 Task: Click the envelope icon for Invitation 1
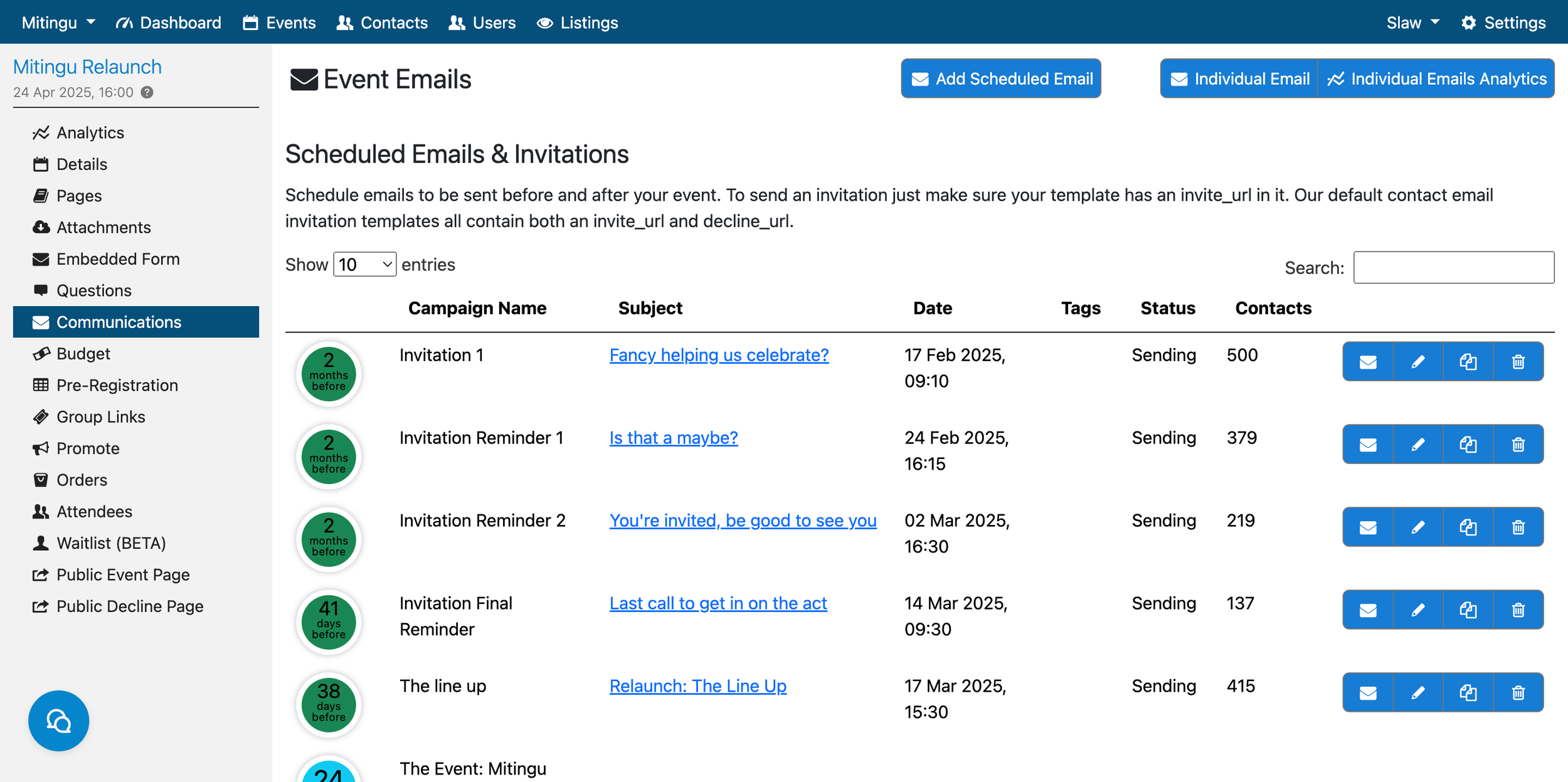[1367, 362]
